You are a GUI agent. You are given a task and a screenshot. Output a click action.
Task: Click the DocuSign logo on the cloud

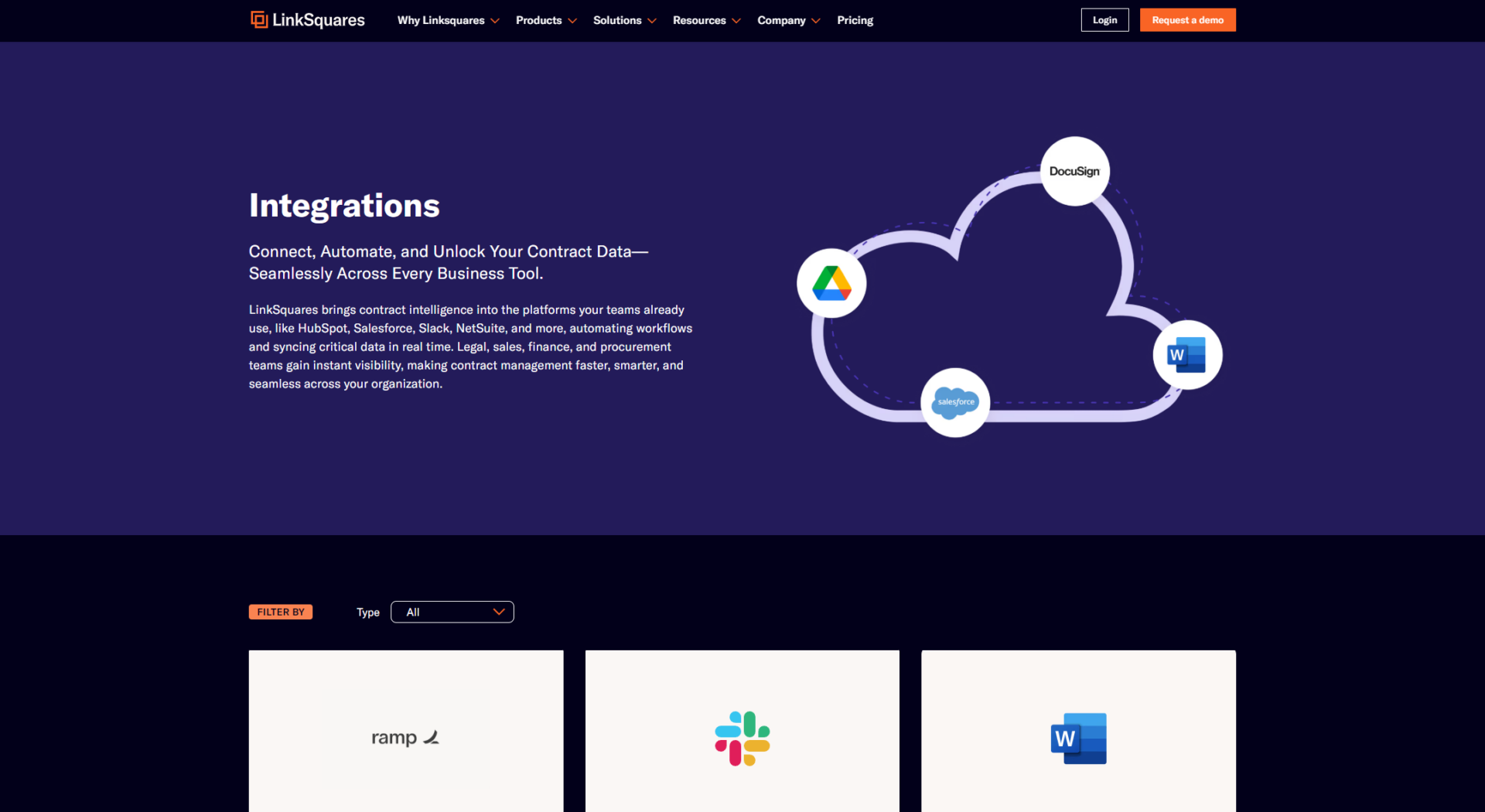pos(1075,171)
